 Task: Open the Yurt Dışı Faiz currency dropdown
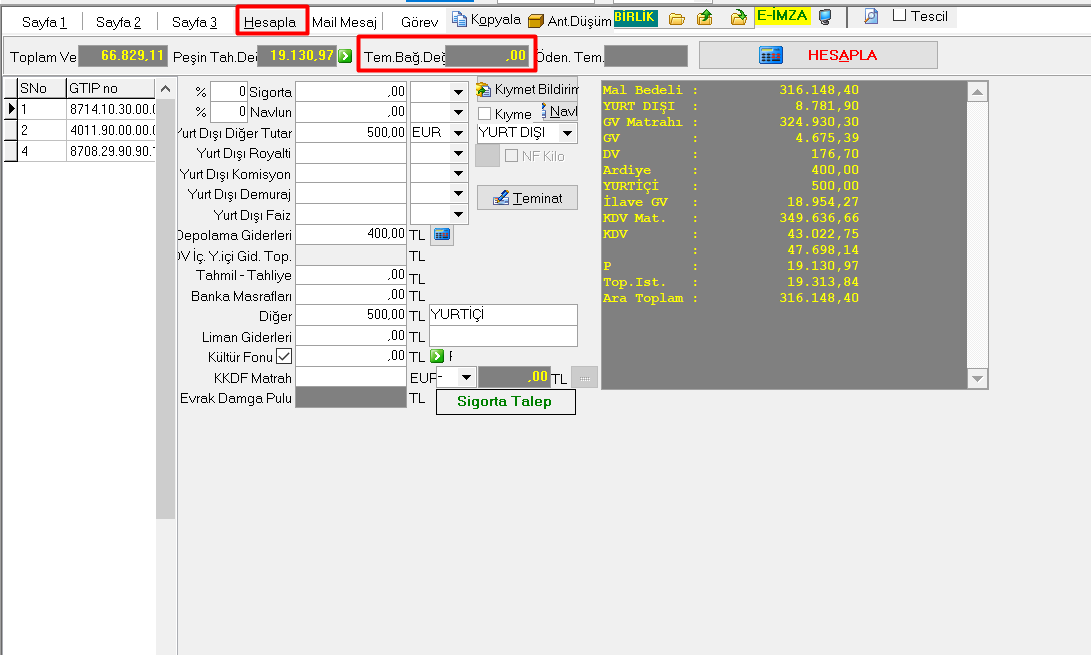click(x=458, y=215)
